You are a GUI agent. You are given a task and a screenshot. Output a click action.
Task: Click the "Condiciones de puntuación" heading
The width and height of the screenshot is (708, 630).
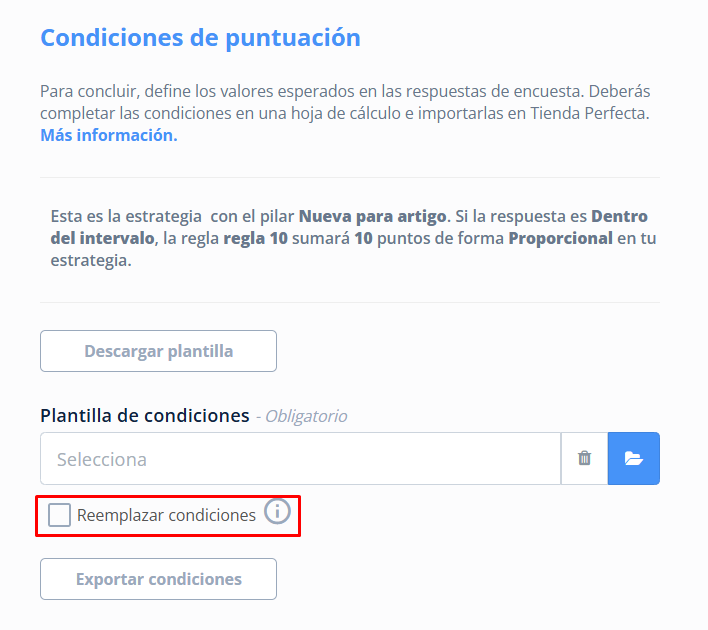click(200, 38)
